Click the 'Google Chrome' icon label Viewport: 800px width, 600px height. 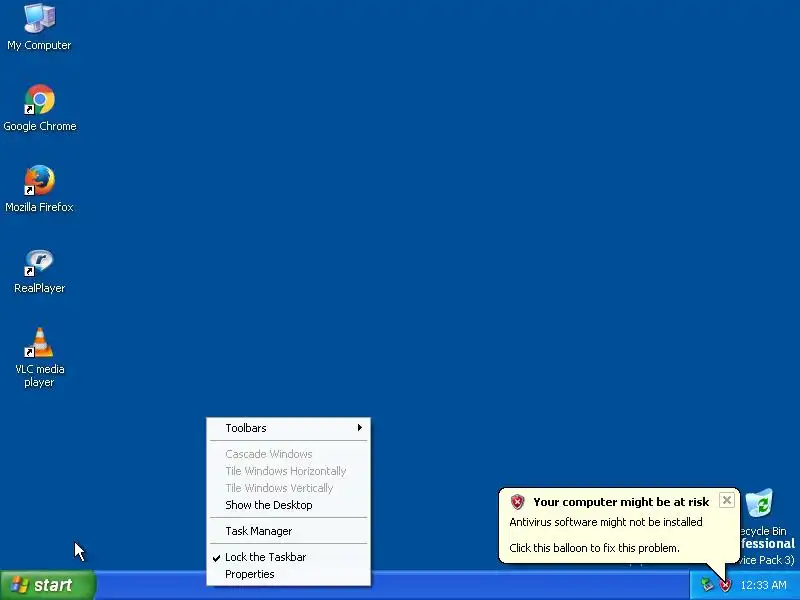click(40, 126)
